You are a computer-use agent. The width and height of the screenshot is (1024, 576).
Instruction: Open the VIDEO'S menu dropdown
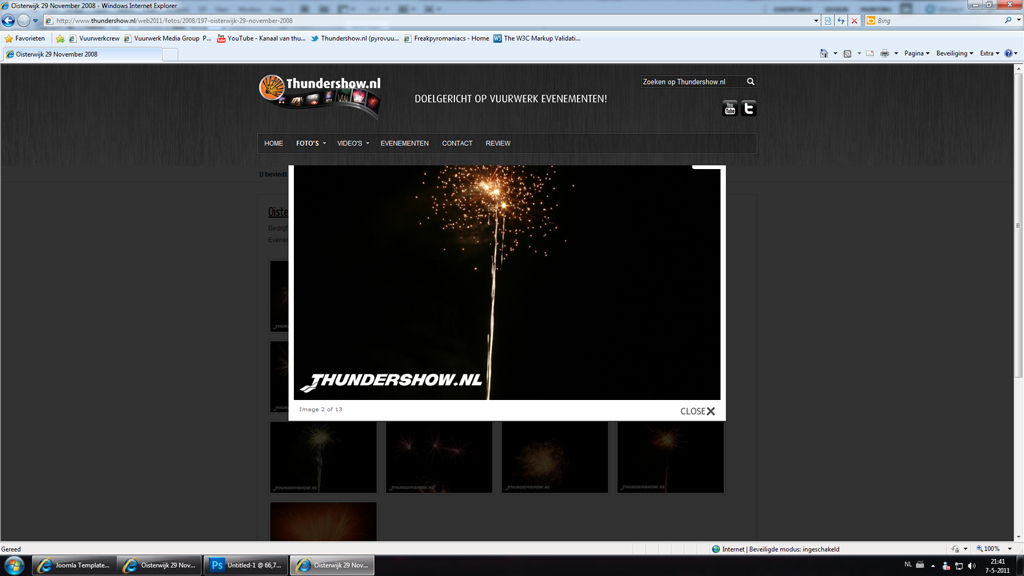point(353,144)
